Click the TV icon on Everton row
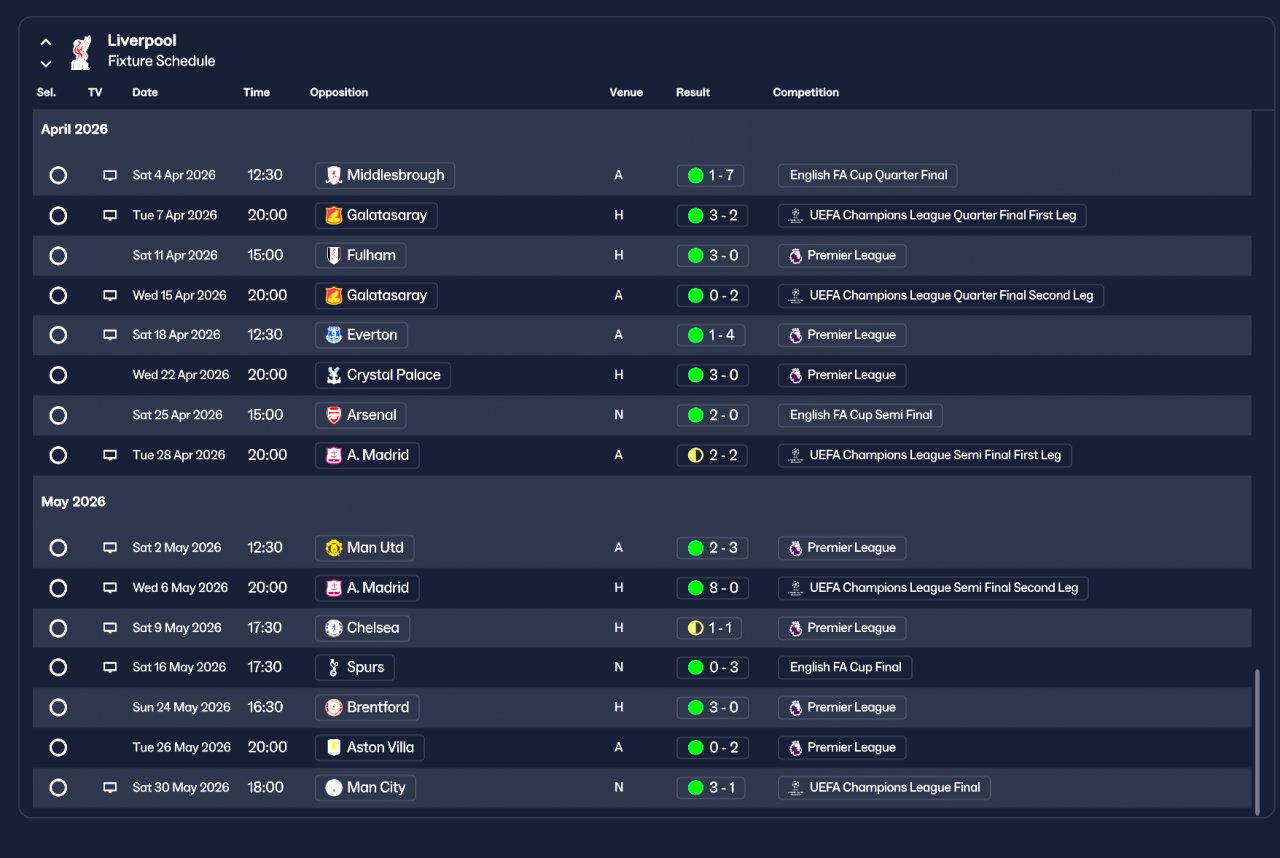Viewport: 1280px width, 858px height. point(110,335)
